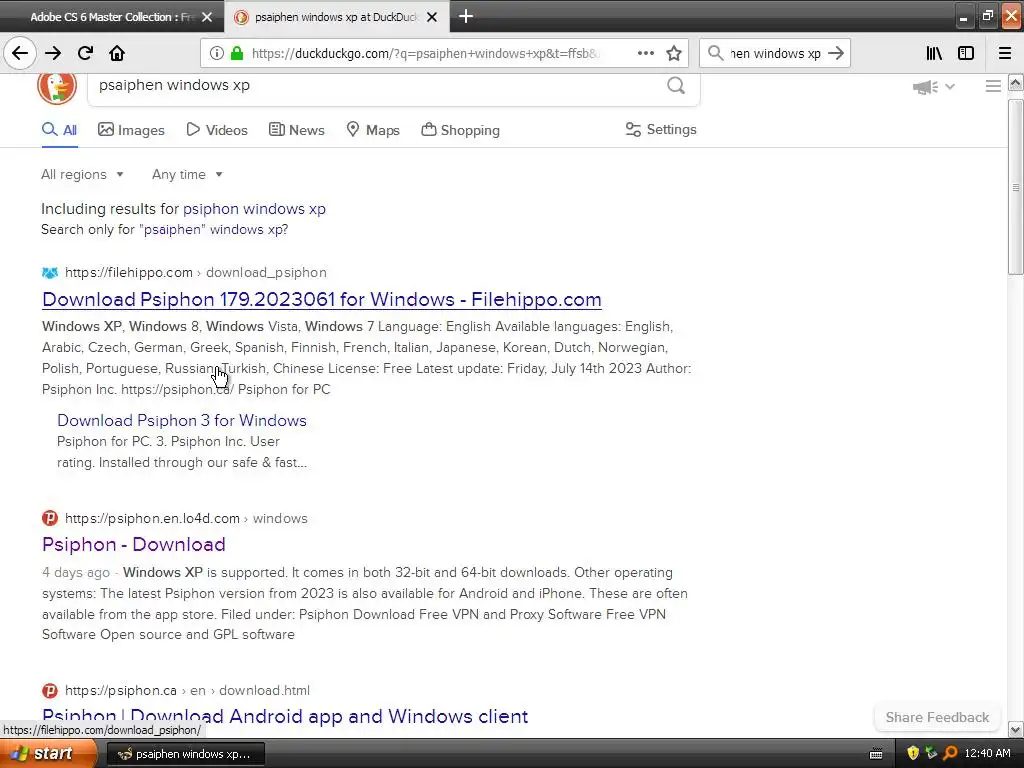
Task: Click the https://psiphon.ca result URL
Action: pyautogui.click(x=121, y=690)
